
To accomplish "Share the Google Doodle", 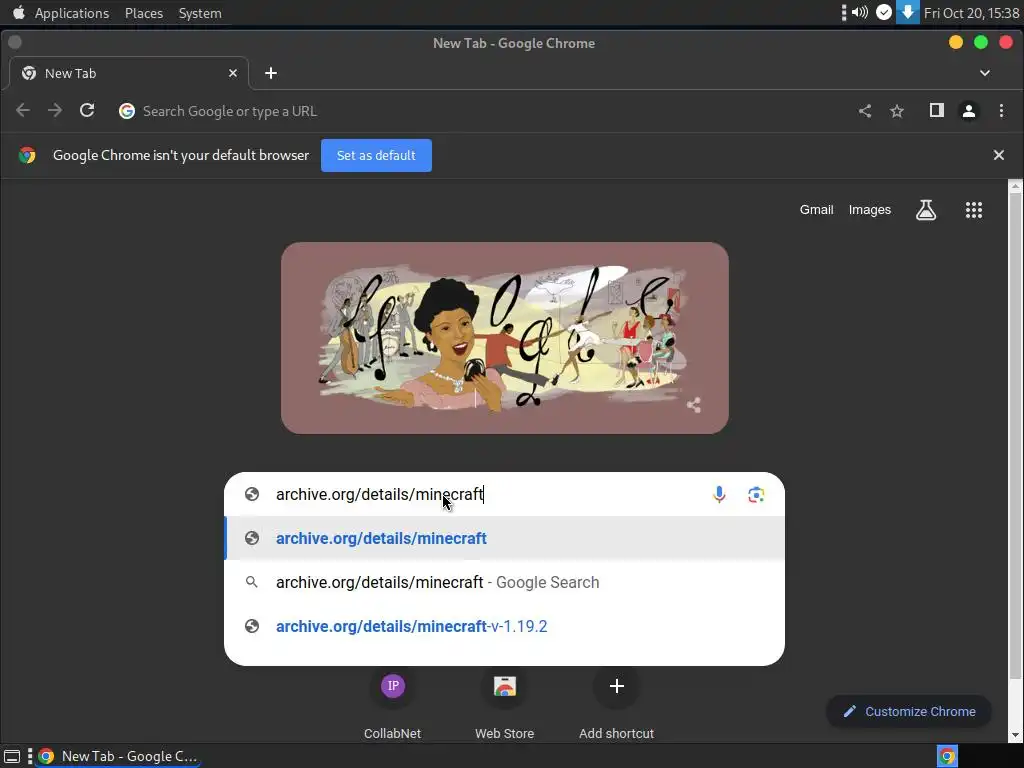I will pyautogui.click(x=694, y=406).
